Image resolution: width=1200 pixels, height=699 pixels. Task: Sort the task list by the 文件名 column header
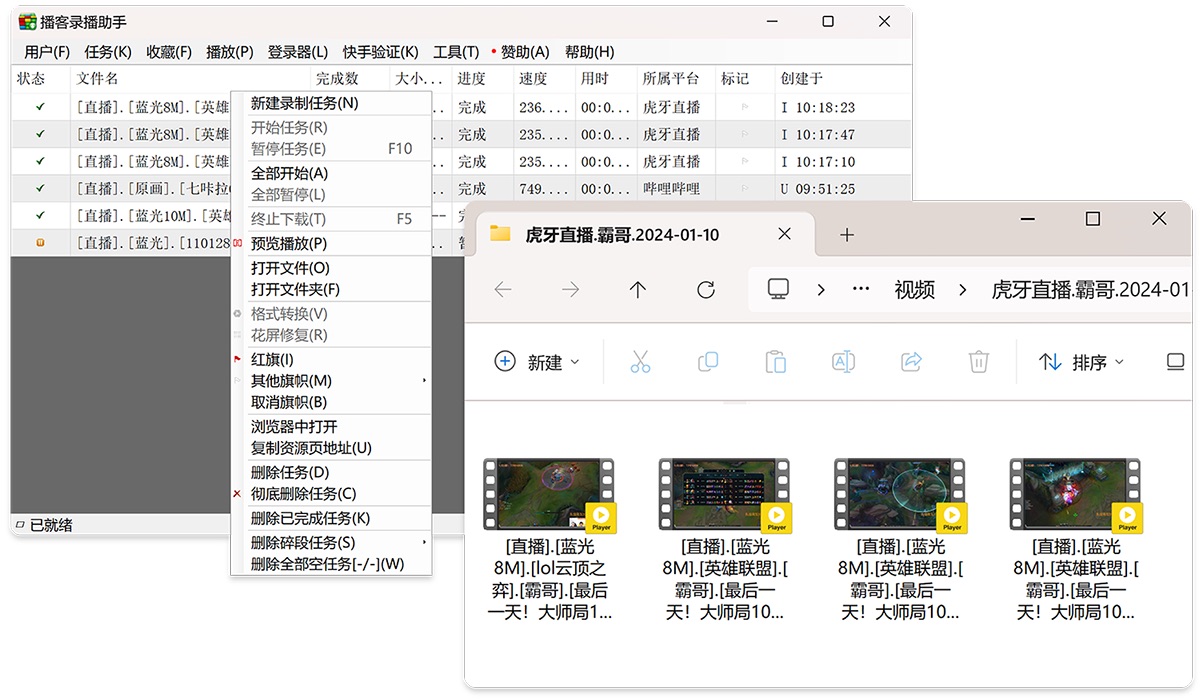point(190,79)
